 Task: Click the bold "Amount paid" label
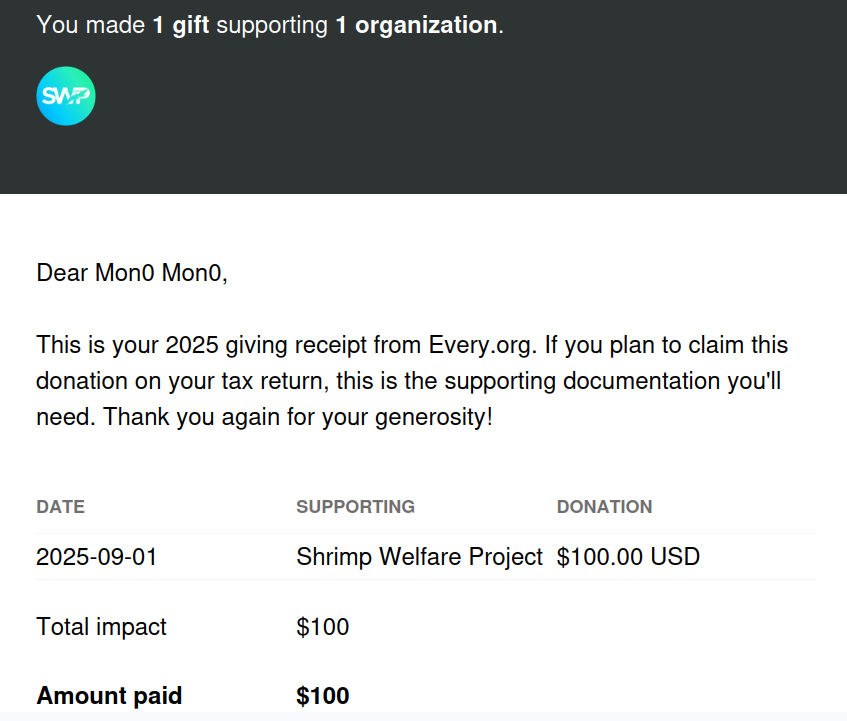click(x=109, y=696)
